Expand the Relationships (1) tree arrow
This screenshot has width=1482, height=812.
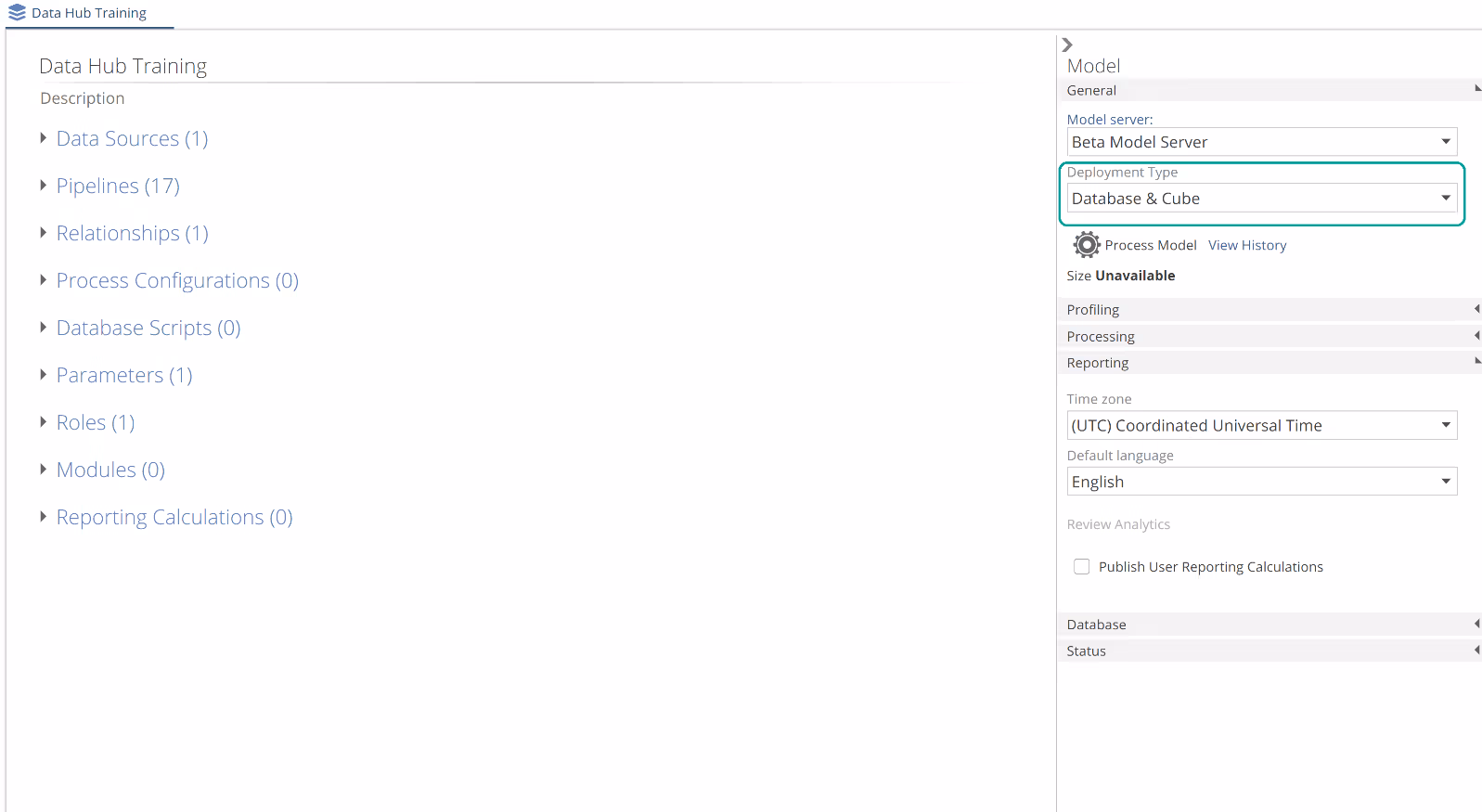(43, 233)
